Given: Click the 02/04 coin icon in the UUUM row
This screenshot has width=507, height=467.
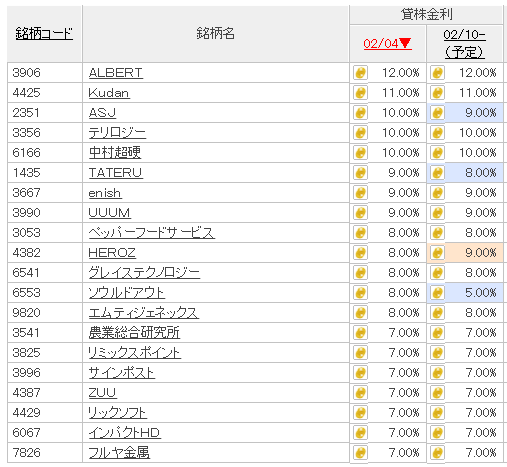Looking at the screenshot, I should coord(360,213).
